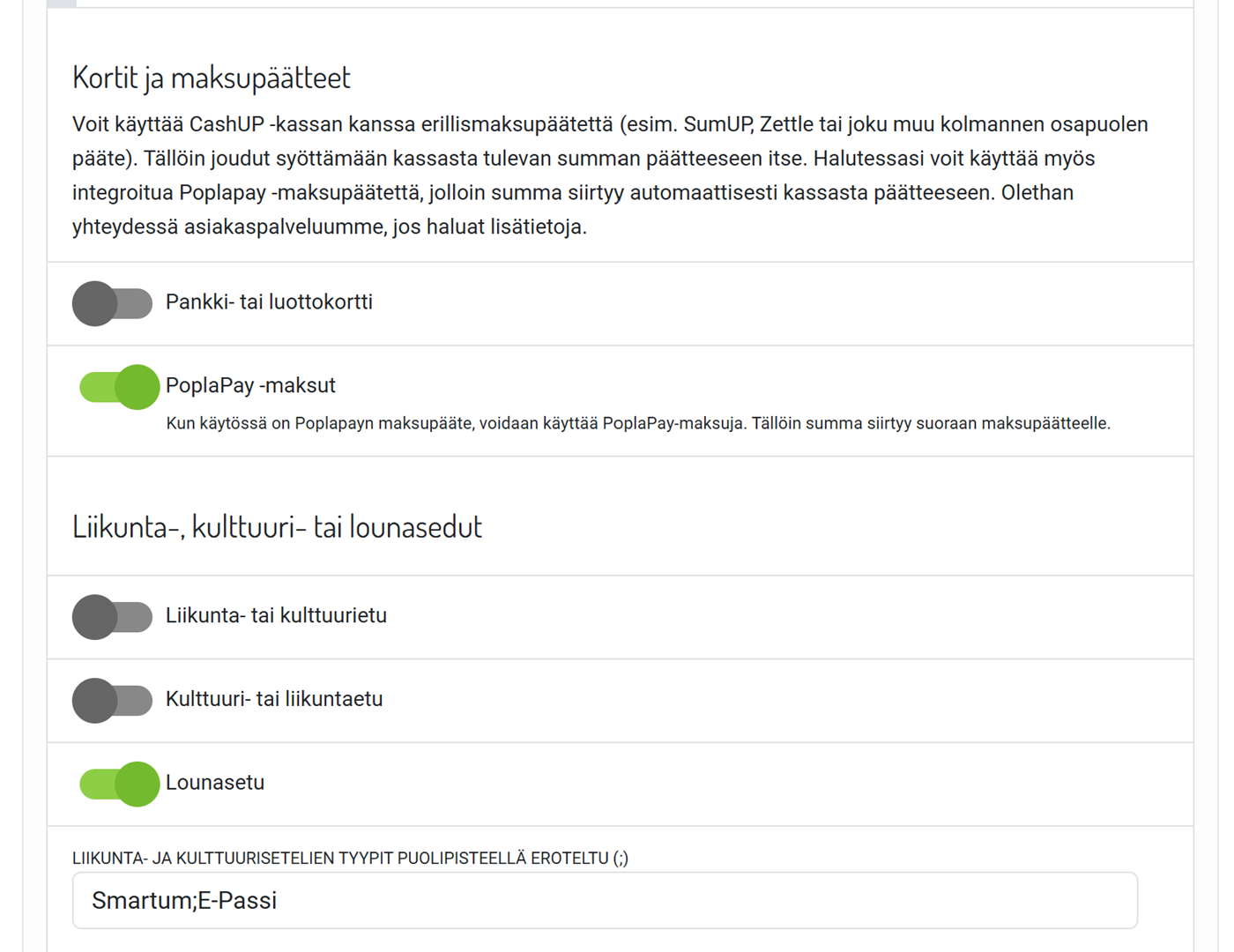Enable the Pankki- tai luottokortti switch
Screen dimensions: 1234x952
[112, 303]
